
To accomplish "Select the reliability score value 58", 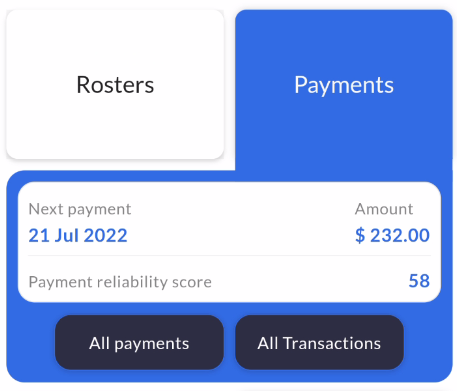I will click(x=419, y=281).
